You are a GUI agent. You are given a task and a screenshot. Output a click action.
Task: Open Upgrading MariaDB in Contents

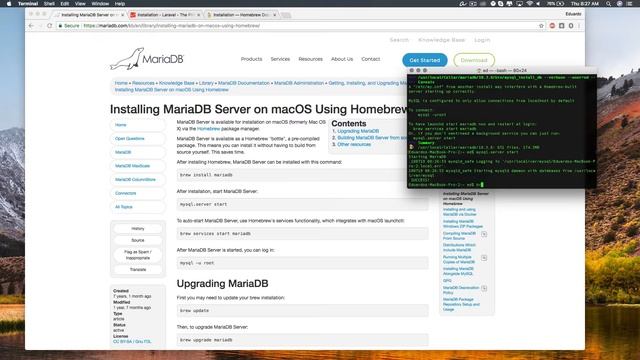358,131
